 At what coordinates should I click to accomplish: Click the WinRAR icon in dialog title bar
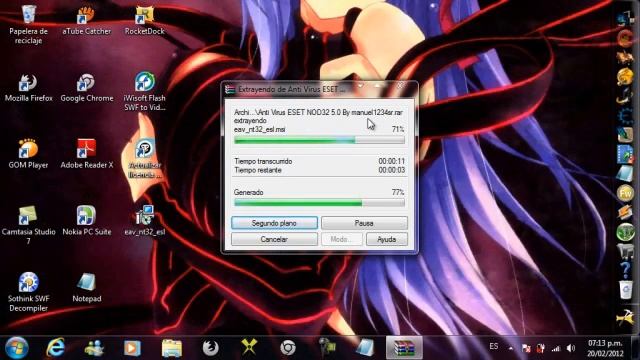point(230,89)
